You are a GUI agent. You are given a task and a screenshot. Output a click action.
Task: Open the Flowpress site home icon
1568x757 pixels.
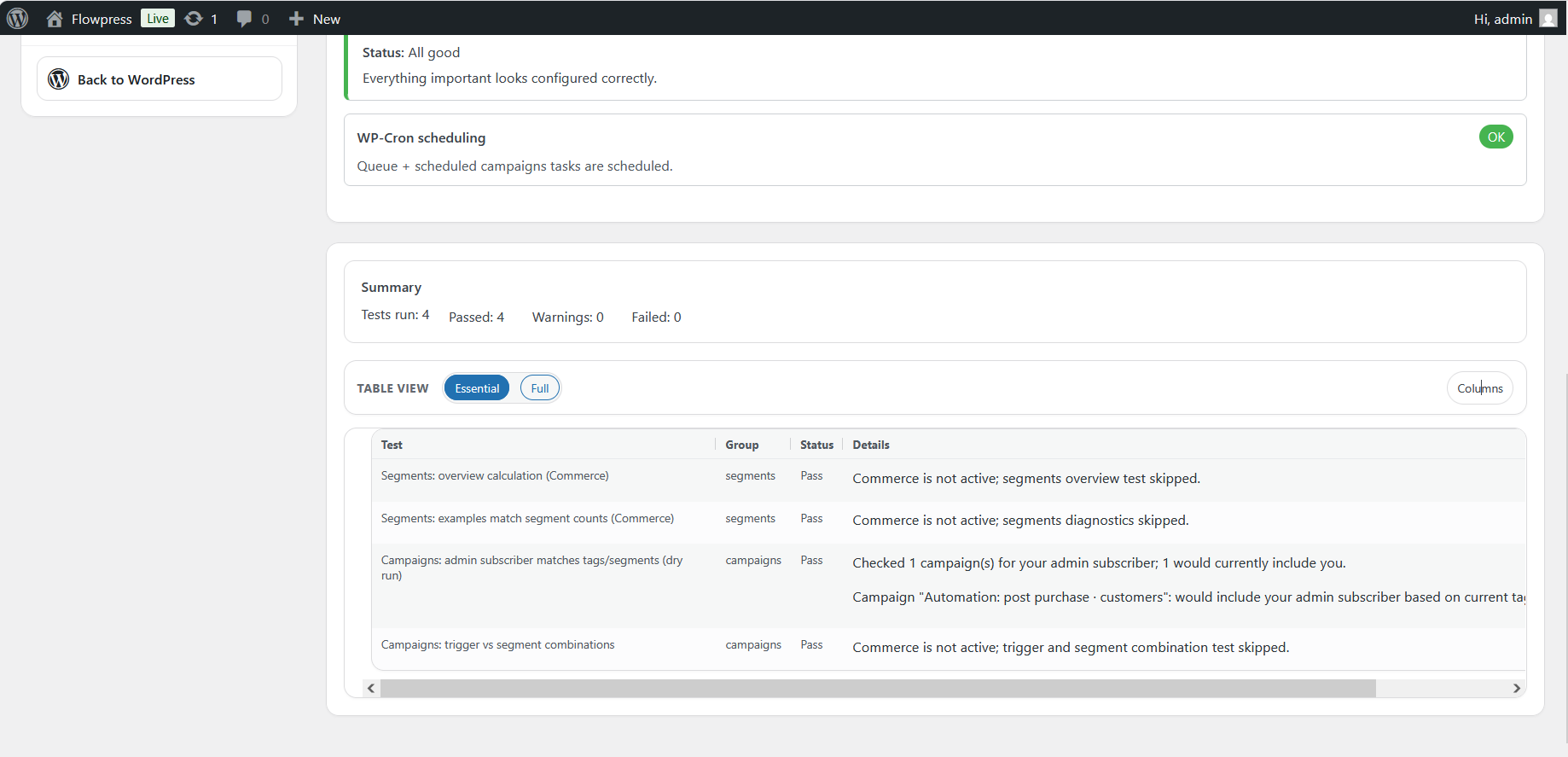click(55, 18)
